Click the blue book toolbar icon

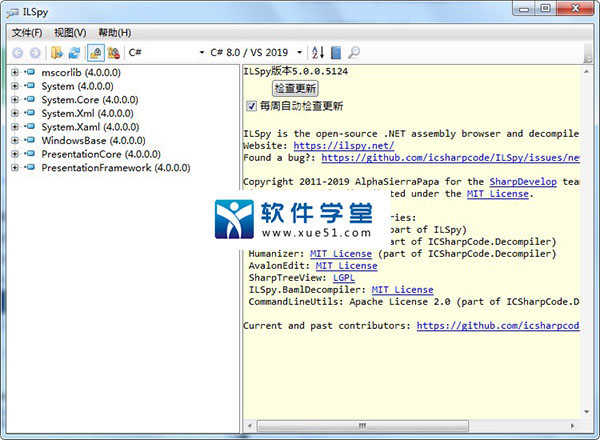[x=336, y=52]
